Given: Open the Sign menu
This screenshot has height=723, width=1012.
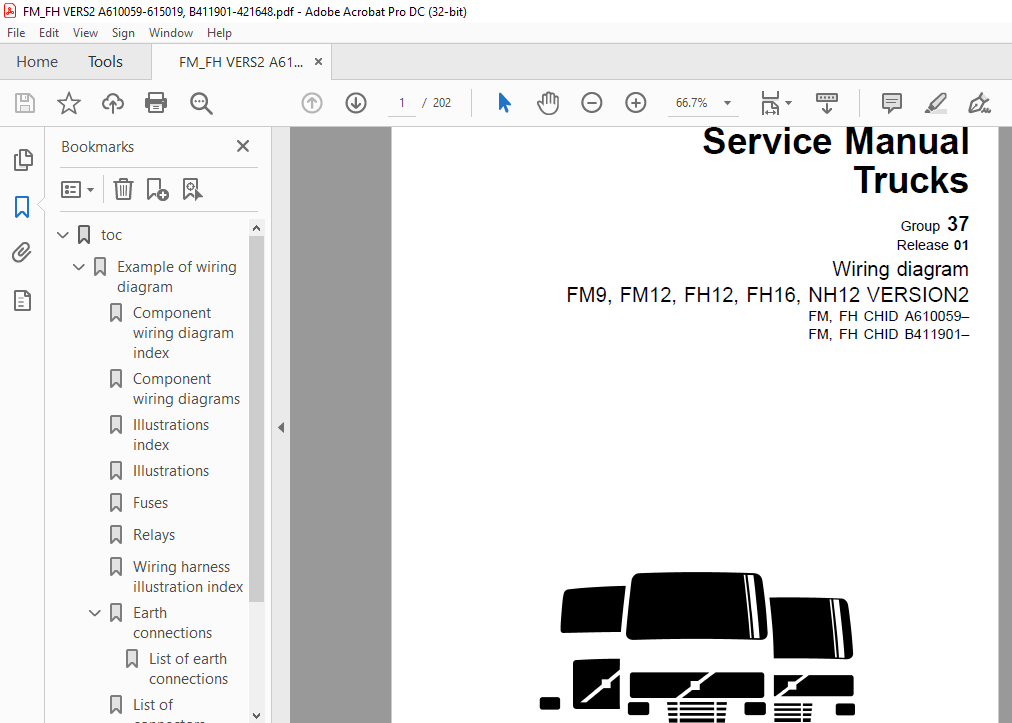Looking at the screenshot, I should [123, 33].
